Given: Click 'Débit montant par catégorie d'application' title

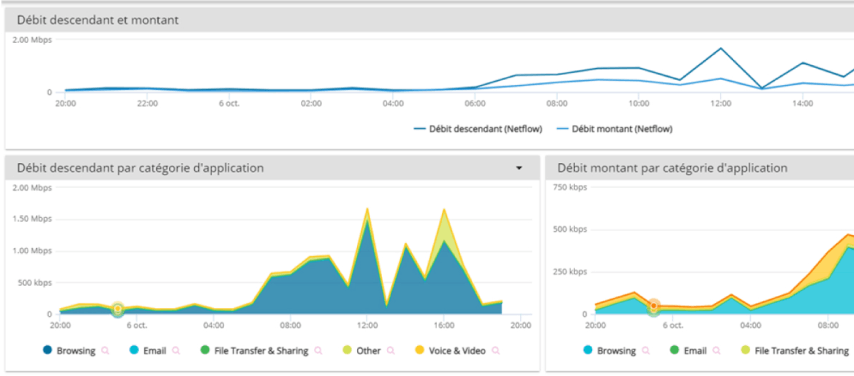Looking at the screenshot, I should 673,168.
